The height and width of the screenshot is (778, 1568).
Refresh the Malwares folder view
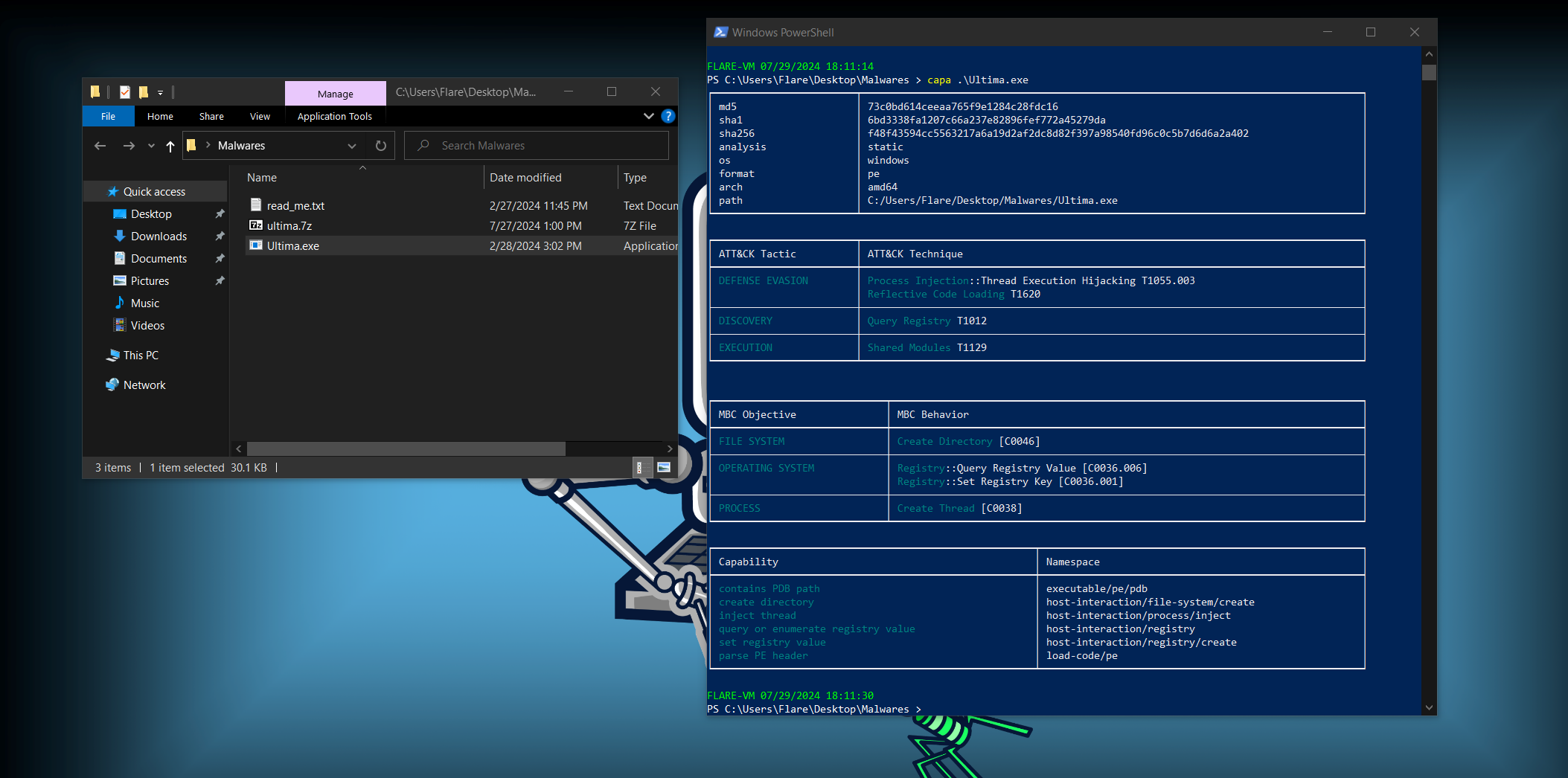click(x=381, y=146)
